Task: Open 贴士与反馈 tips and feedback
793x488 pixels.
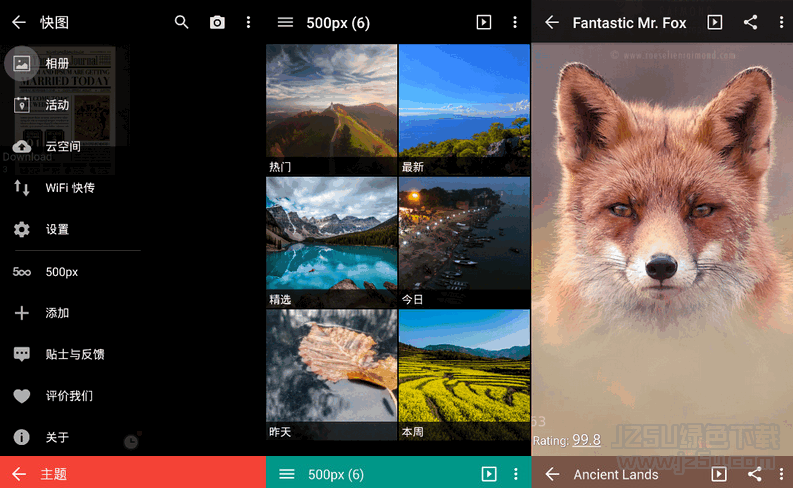Action: point(76,354)
